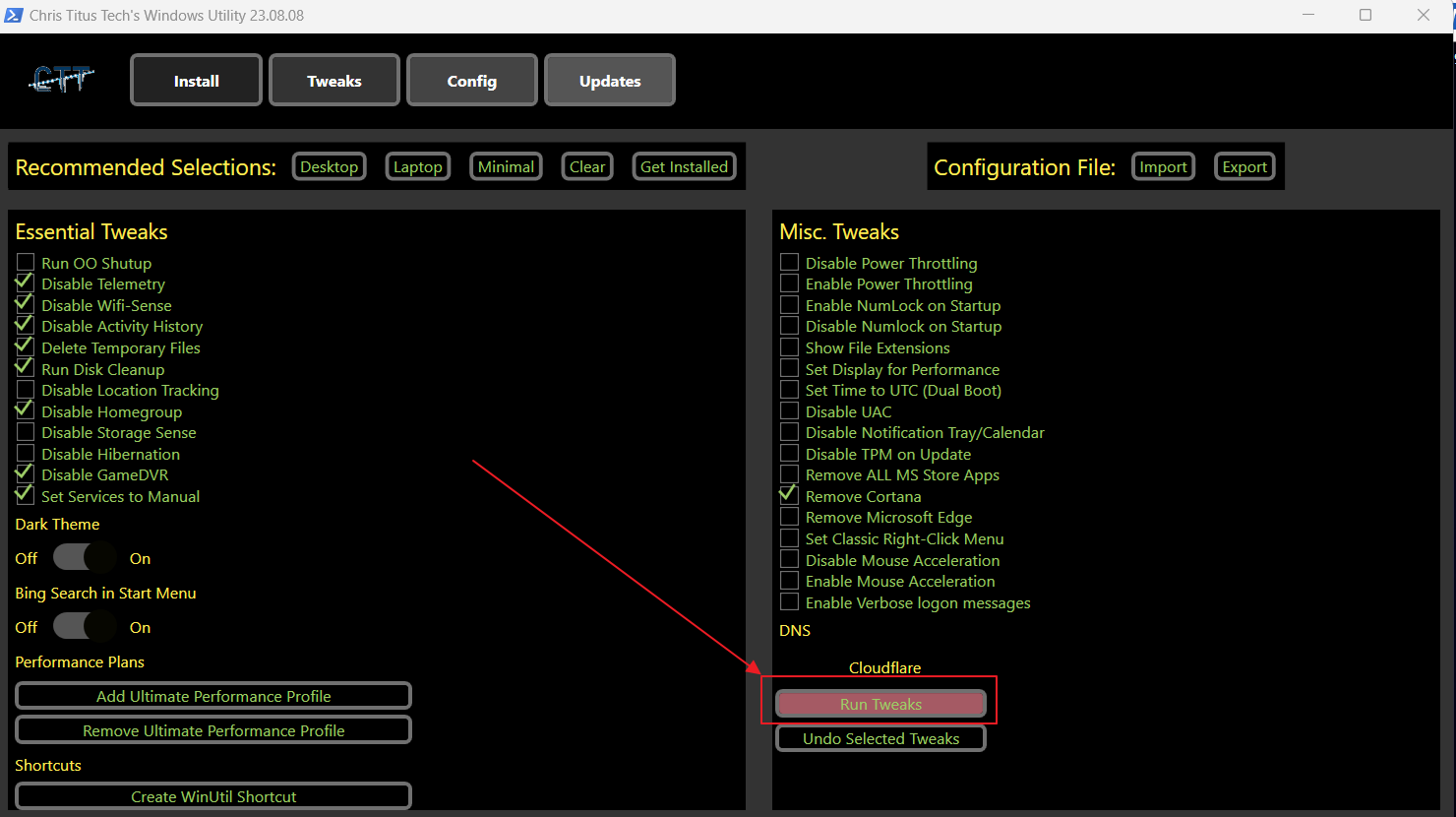The image size is (1456, 817).
Task: Click Add Ultimate Performance Profile
Action: click(213, 696)
